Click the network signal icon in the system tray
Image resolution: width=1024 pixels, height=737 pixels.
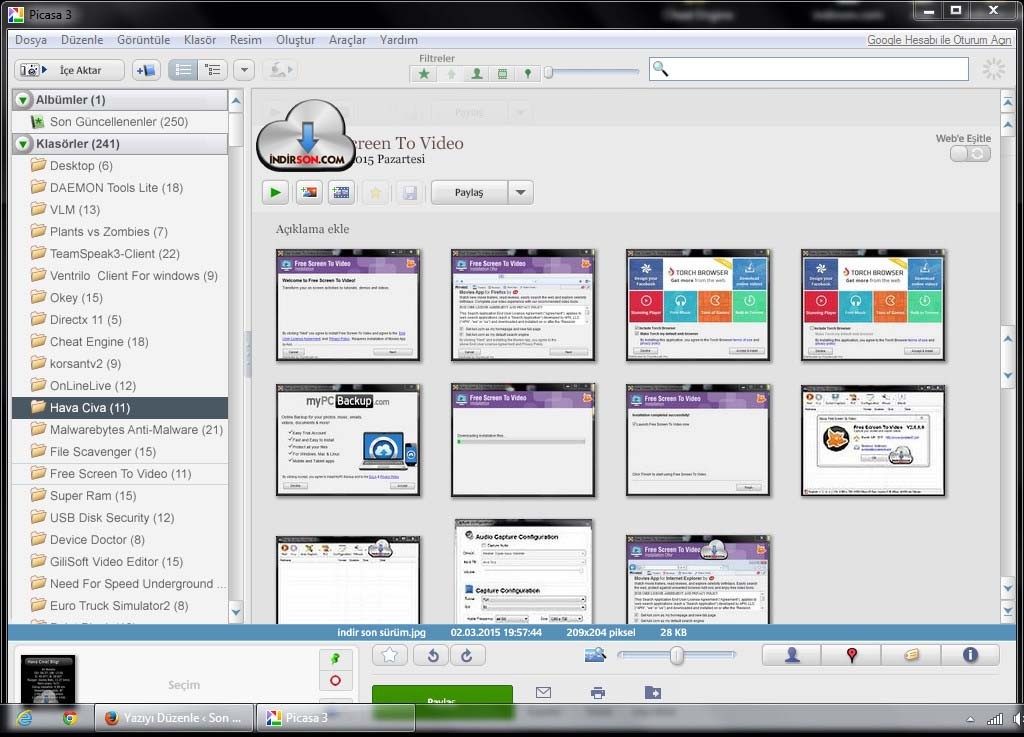click(x=995, y=719)
